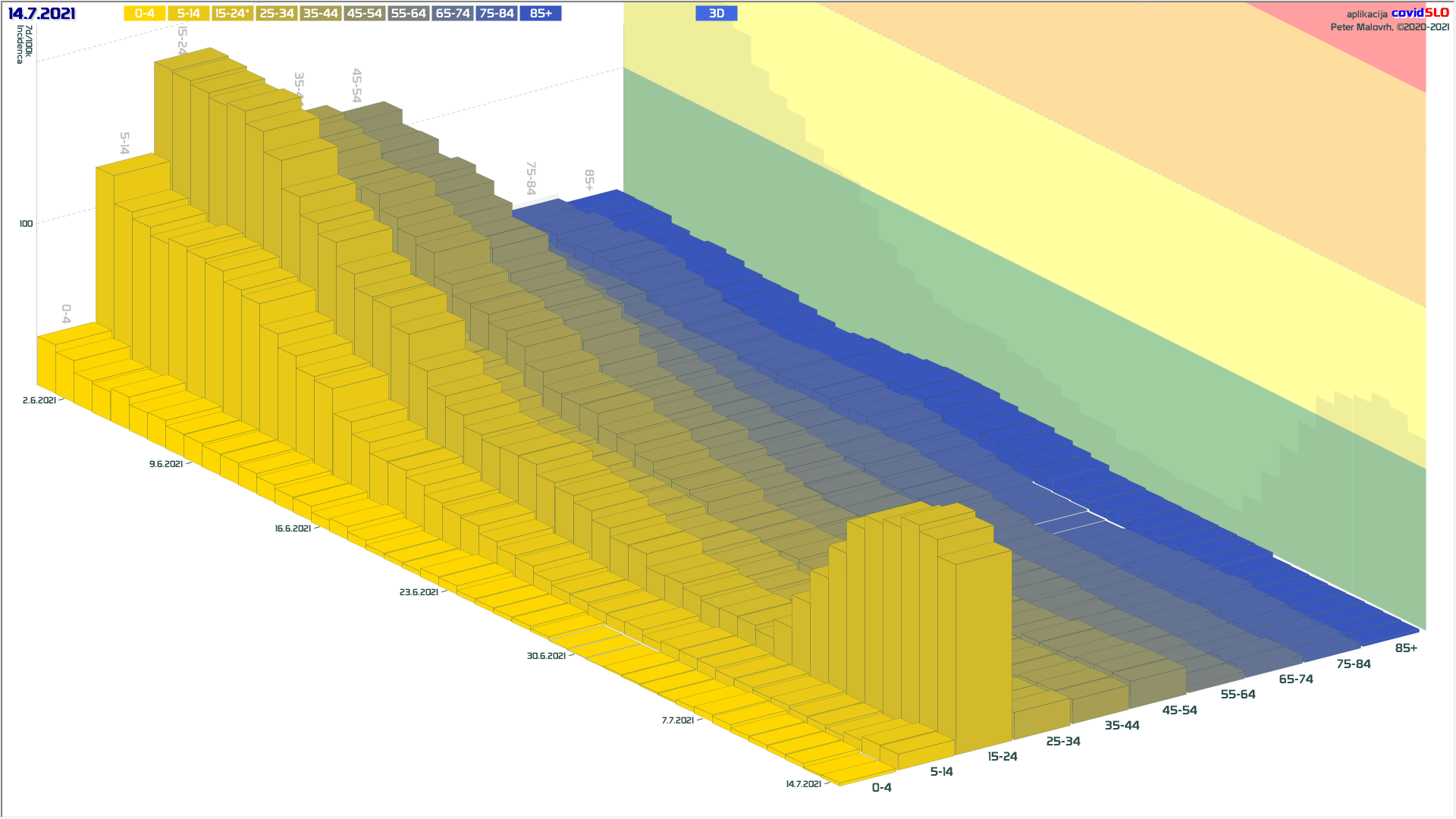Image resolution: width=1456 pixels, height=819 pixels.
Task: Select the 65-74 age group filter
Action: [x=453, y=14]
